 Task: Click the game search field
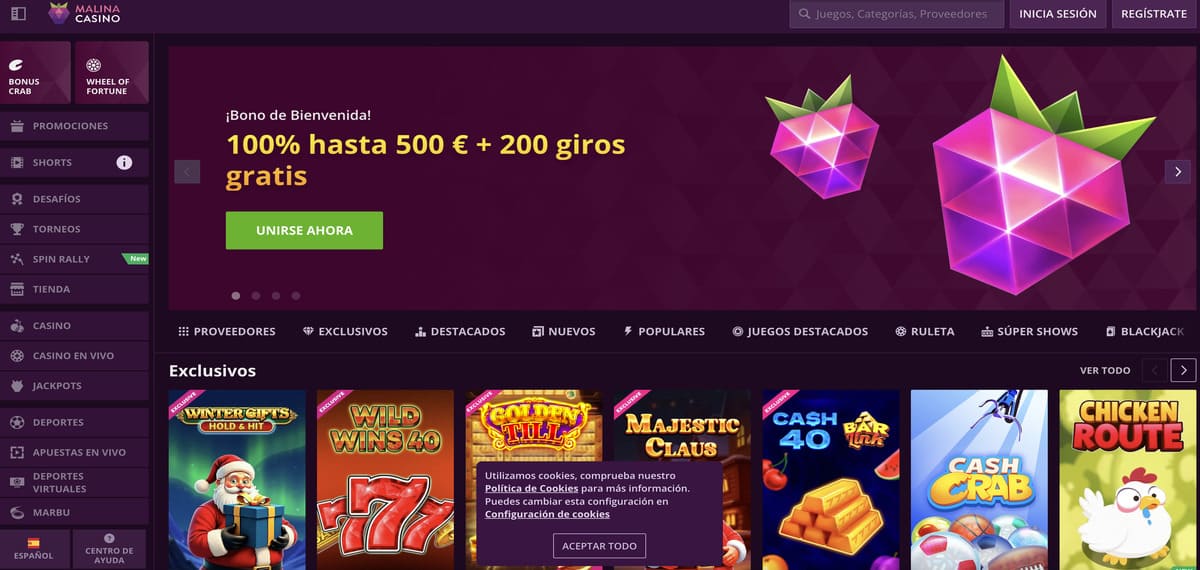tap(897, 14)
